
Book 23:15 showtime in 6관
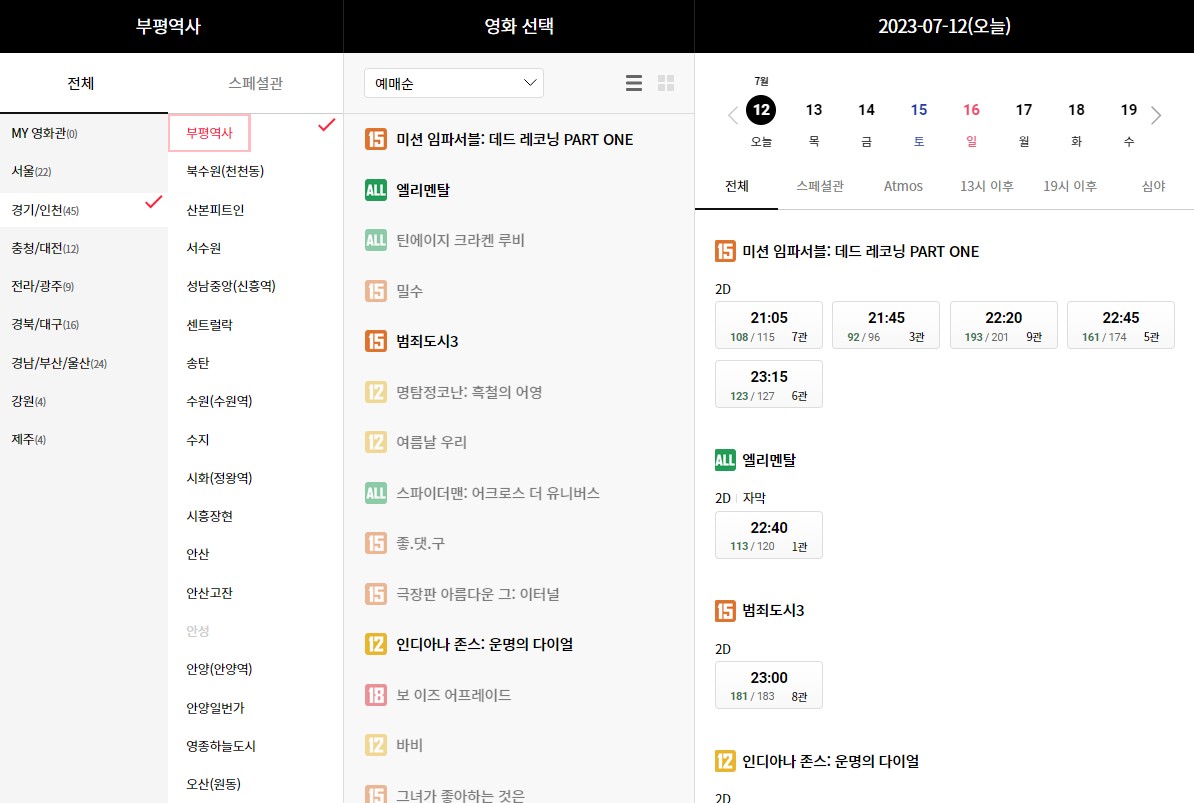(769, 384)
